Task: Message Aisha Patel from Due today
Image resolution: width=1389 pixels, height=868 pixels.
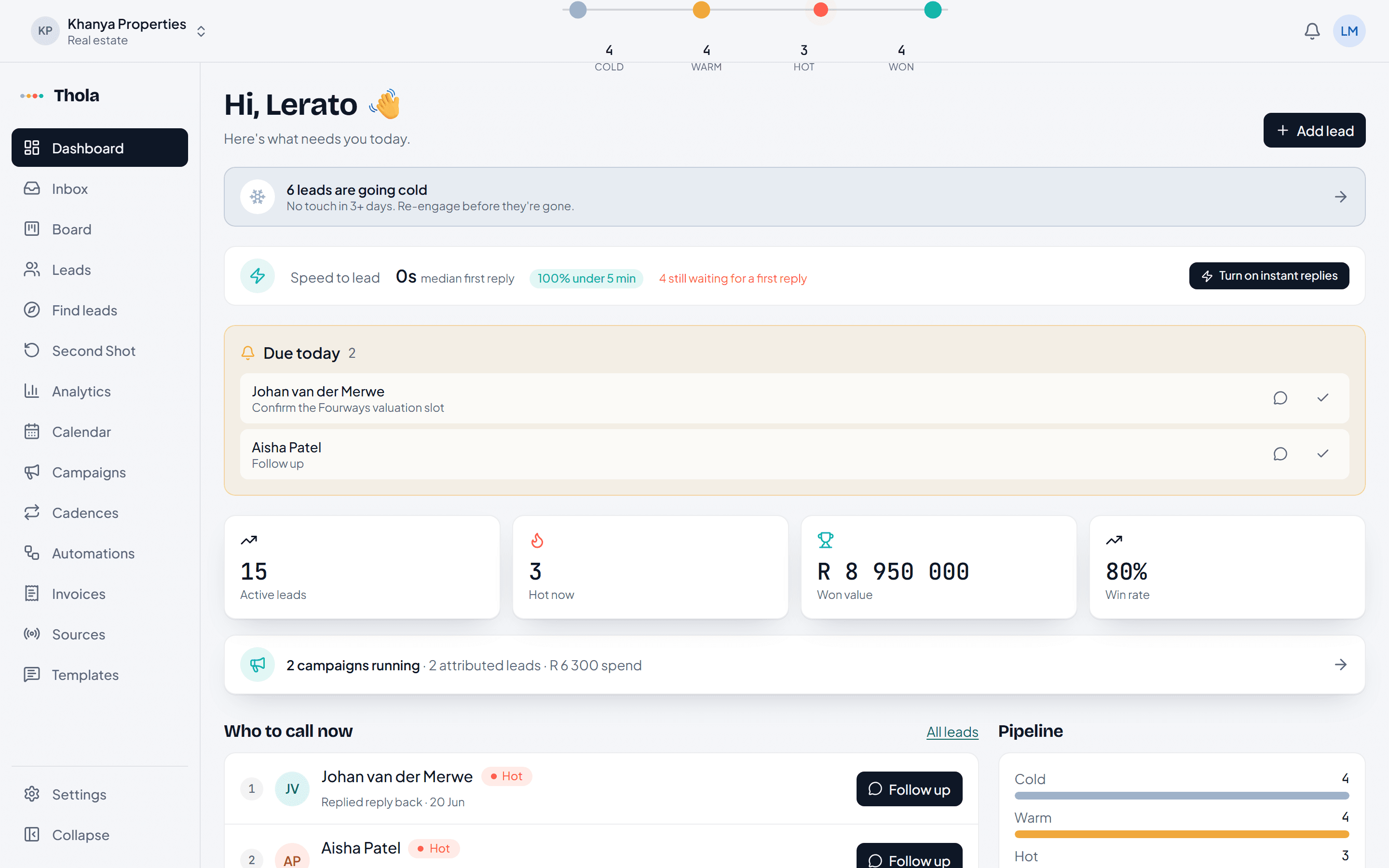Action: click(1280, 453)
